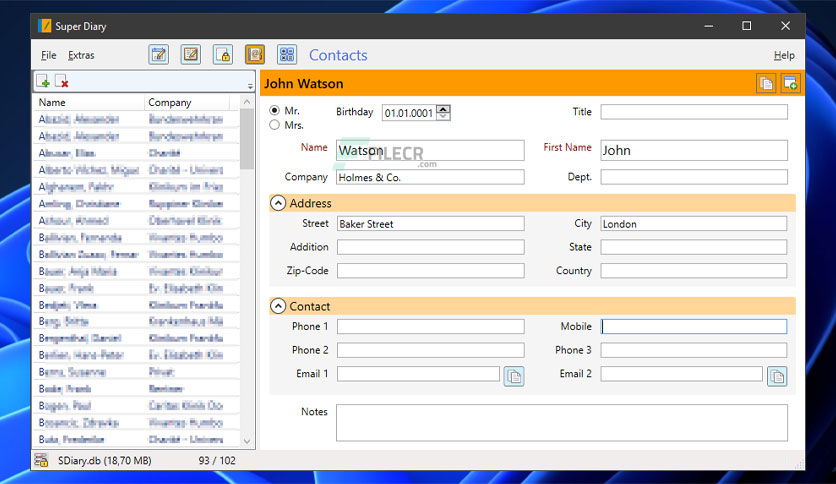
Task: Click the Title input field
Action: 694,112
